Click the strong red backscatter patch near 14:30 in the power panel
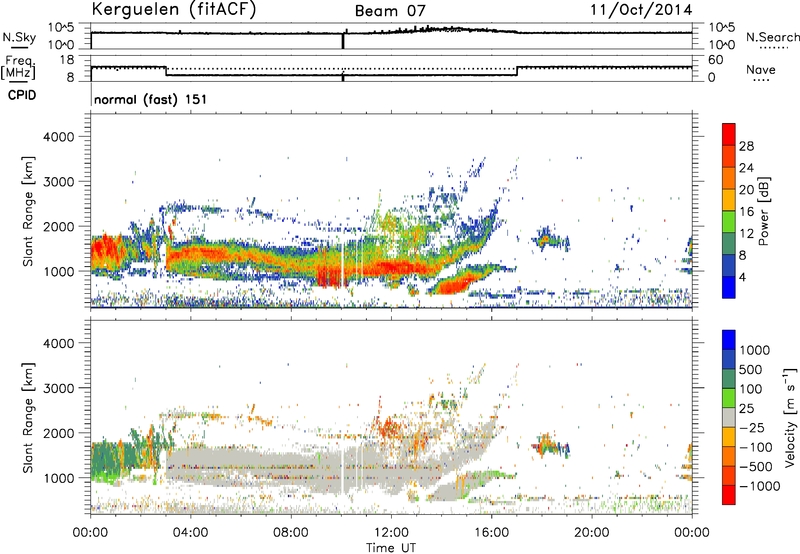This screenshot has width=800, height=554. (456, 283)
